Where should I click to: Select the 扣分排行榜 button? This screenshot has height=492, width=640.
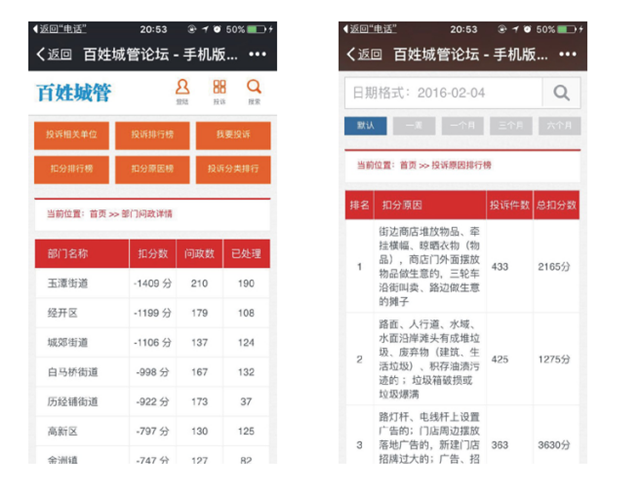[72, 169]
